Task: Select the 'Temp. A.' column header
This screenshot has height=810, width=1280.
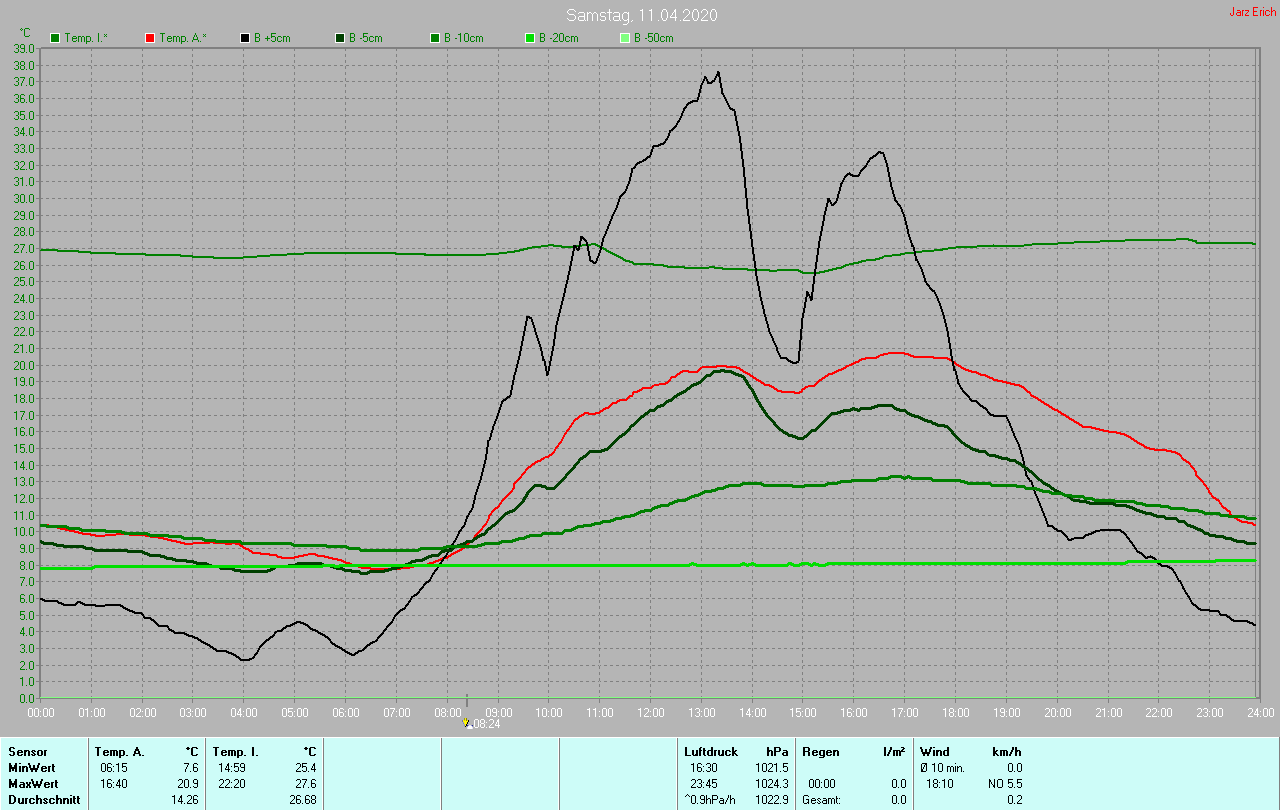Action: pos(119,751)
